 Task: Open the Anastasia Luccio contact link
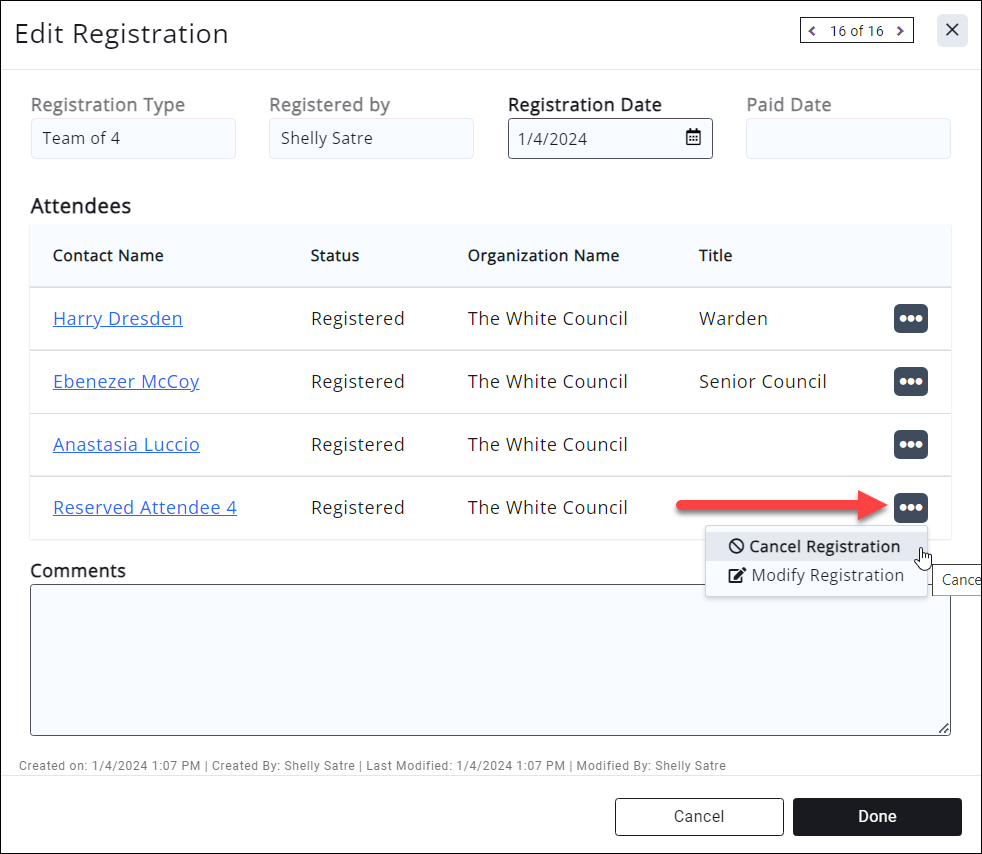(x=126, y=445)
